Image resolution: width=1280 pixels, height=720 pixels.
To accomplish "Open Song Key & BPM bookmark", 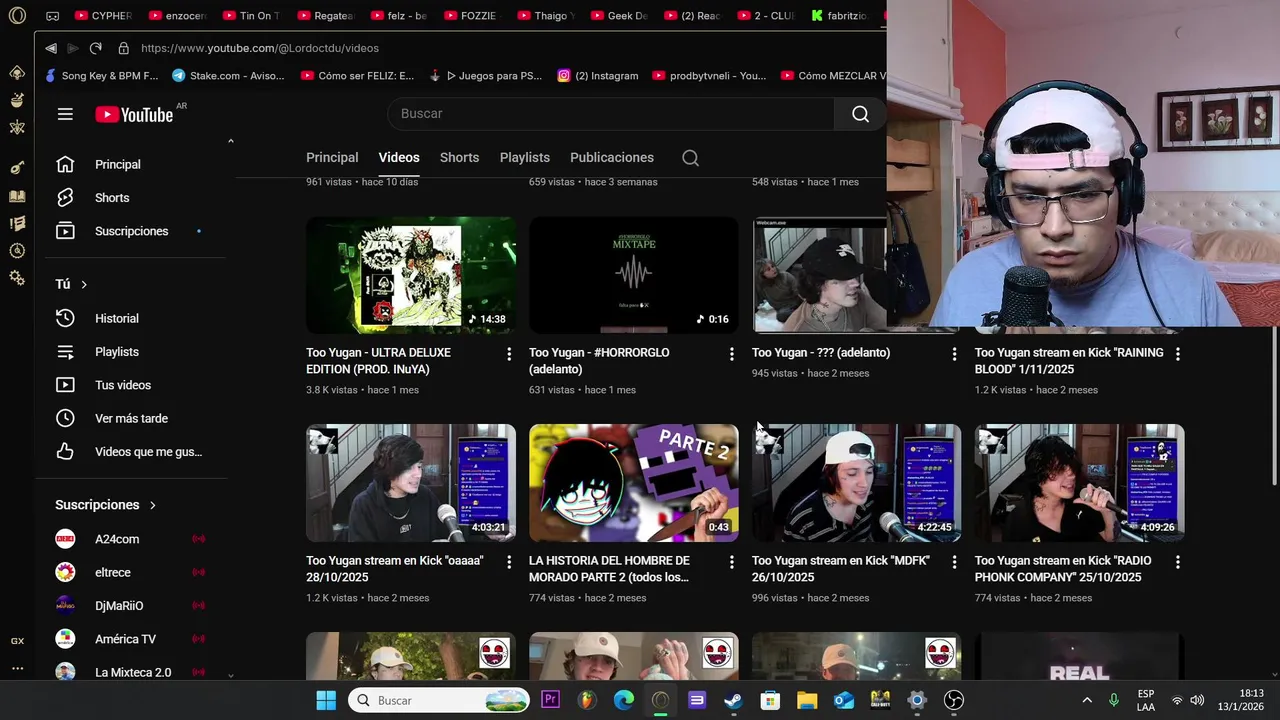I will pos(102,76).
